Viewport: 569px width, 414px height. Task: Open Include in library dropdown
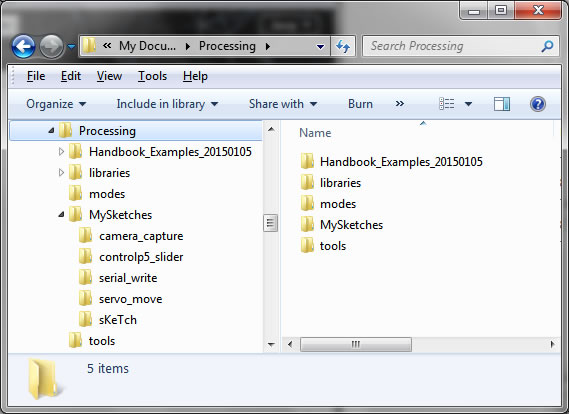pos(167,104)
